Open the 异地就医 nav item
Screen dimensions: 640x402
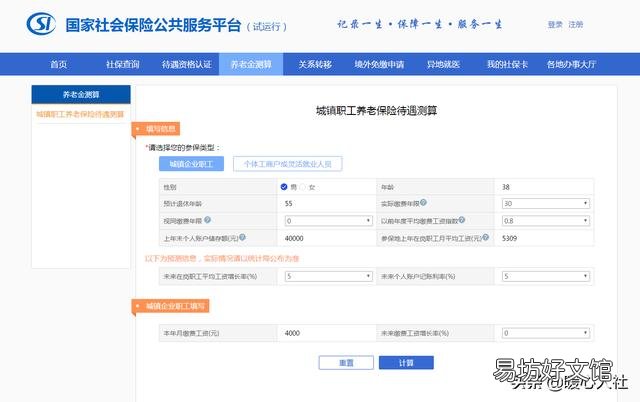pyautogui.click(x=443, y=64)
